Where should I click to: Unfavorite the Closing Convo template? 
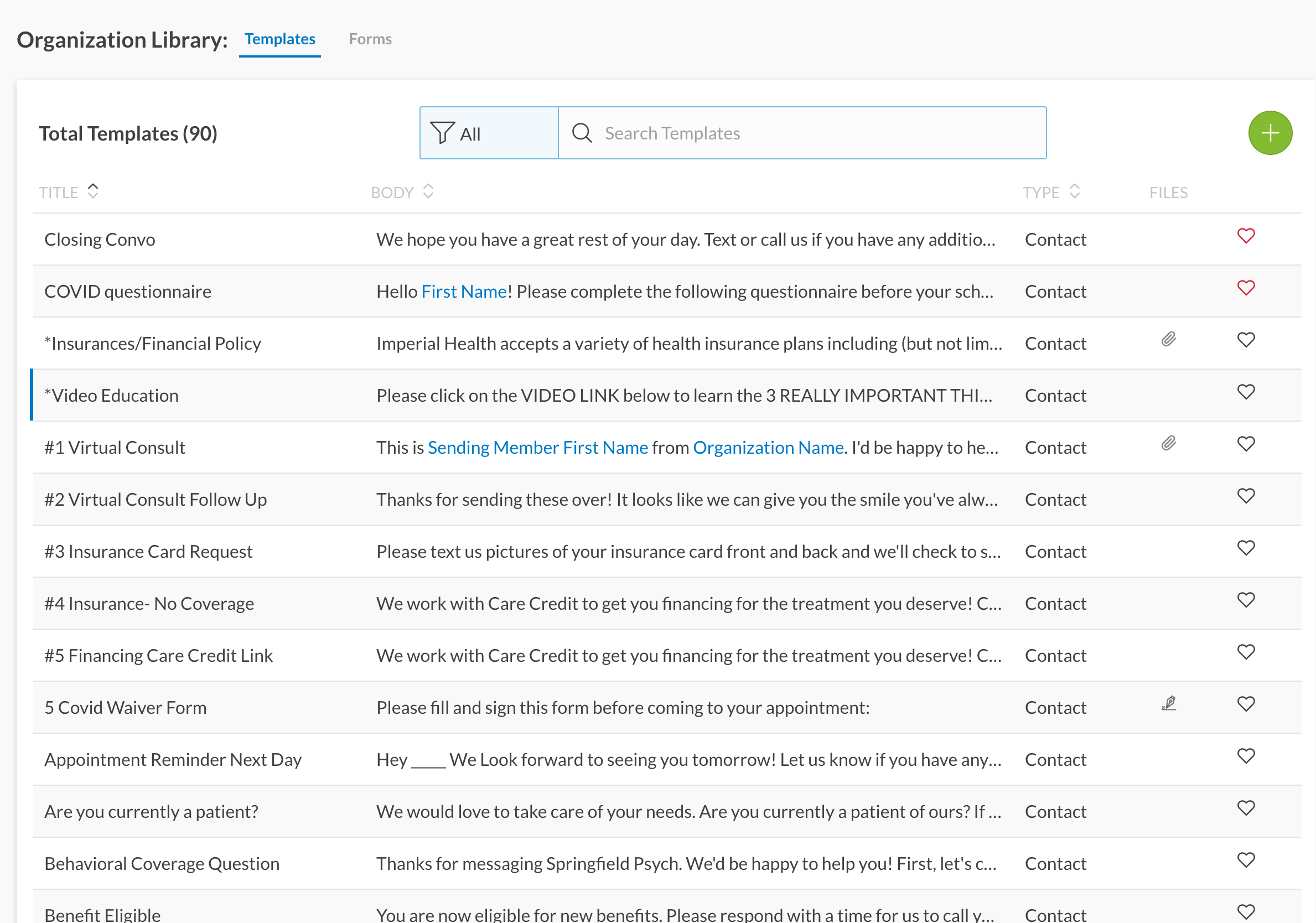tap(1246, 236)
